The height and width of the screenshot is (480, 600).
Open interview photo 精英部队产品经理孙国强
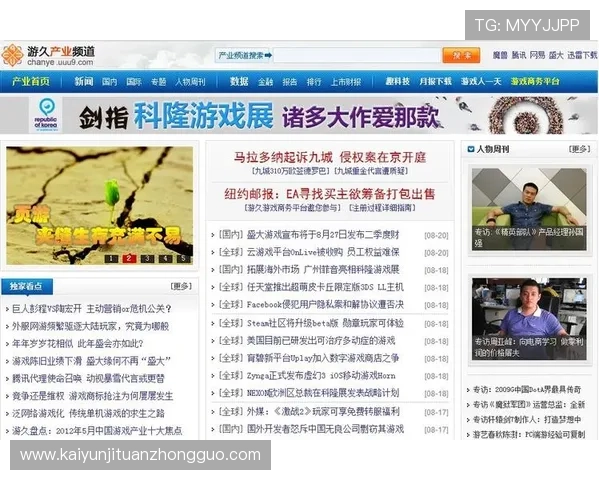point(529,209)
